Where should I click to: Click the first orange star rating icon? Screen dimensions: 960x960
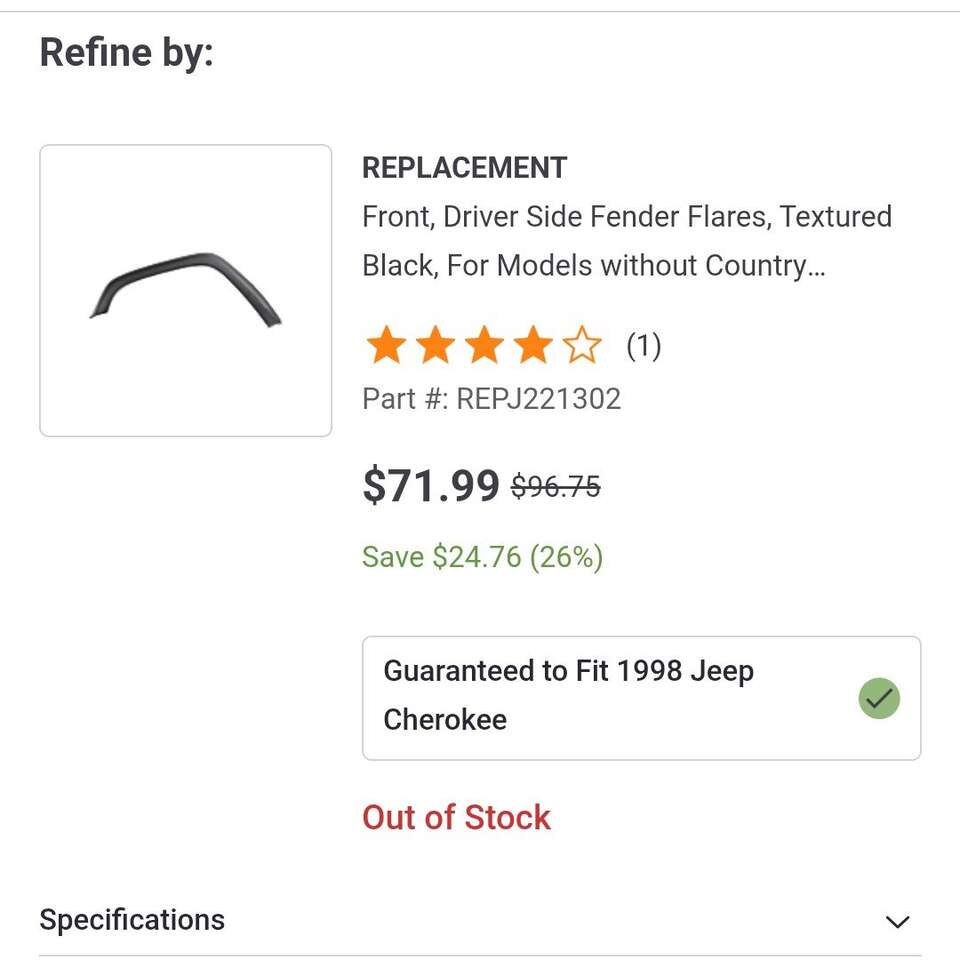[x=386, y=344]
